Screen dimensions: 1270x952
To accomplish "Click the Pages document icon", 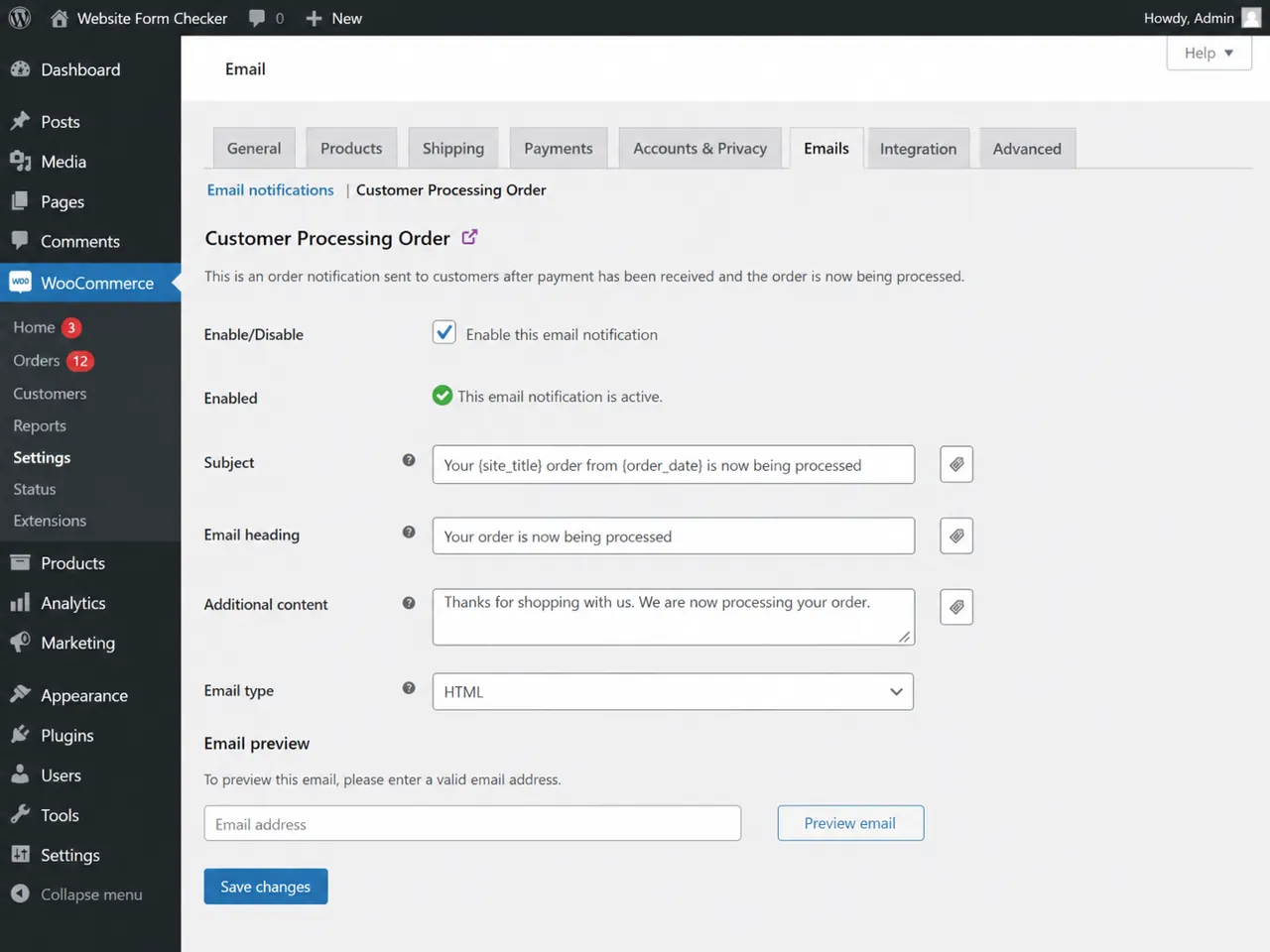I will pos(20,200).
